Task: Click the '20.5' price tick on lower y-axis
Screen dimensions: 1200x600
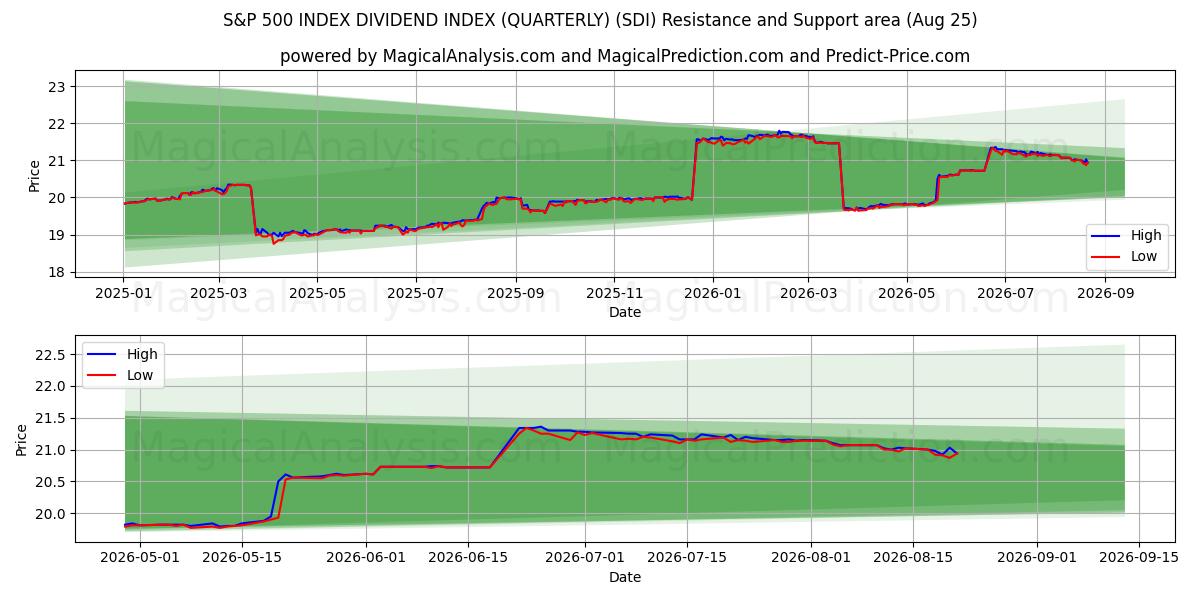Action: tap(51, 482)
